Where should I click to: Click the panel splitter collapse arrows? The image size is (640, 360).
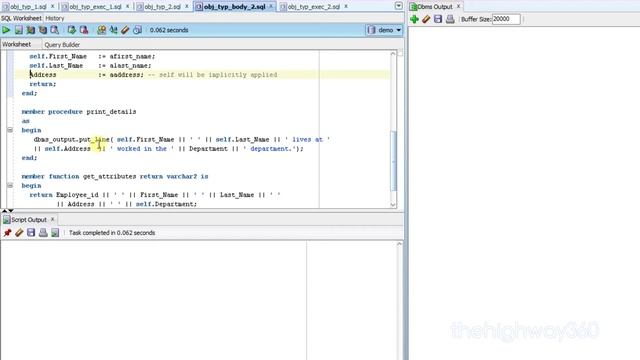tap(8, 211)
